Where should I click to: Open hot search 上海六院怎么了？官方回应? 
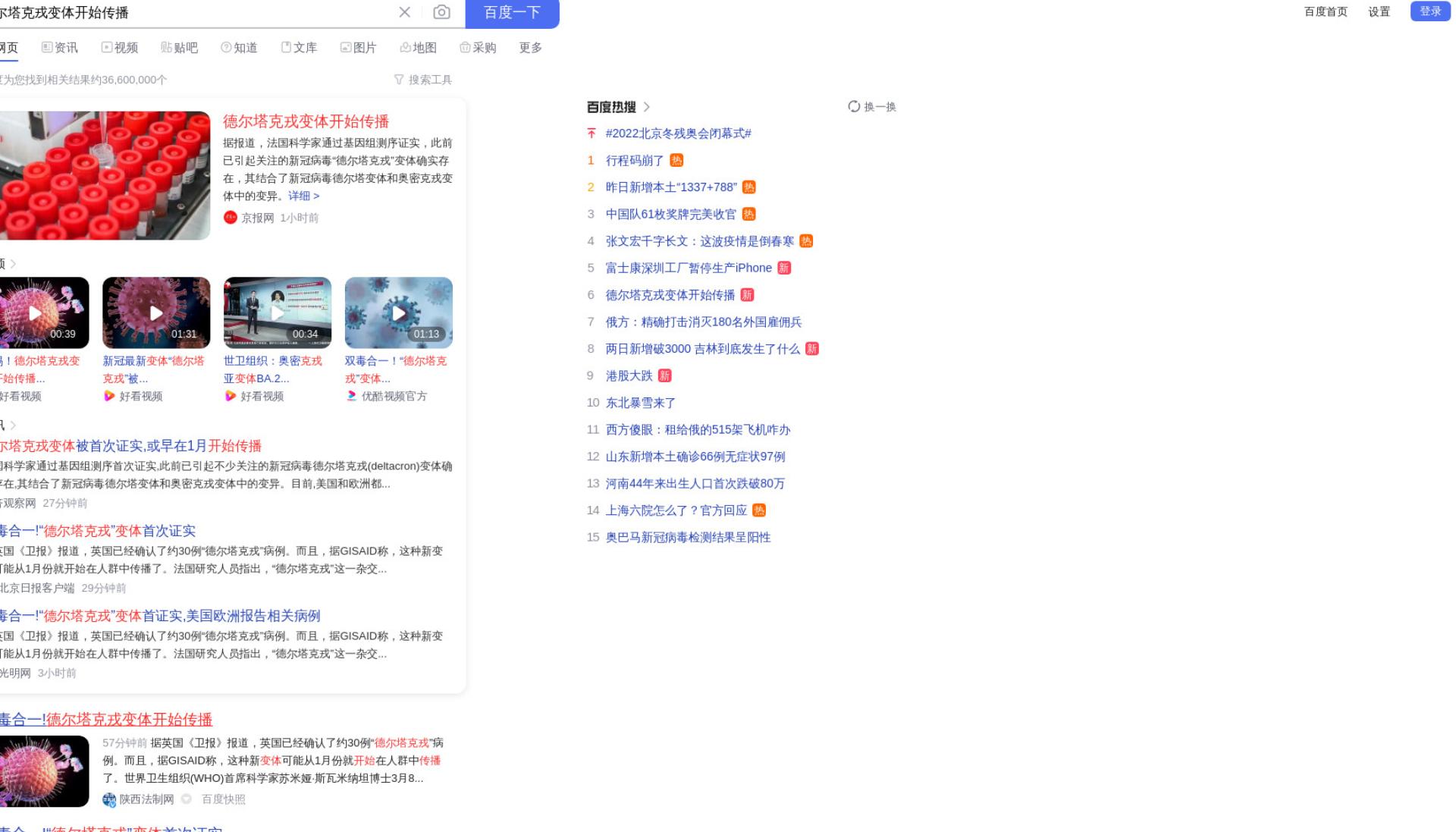click(x=676, y=510)
